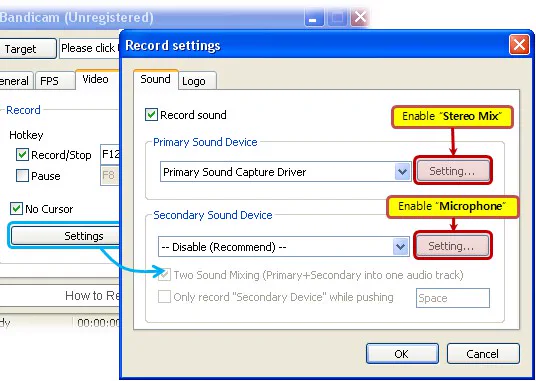
Task: Enable the Pause hotkey checkbox
Action: point(22,176)
